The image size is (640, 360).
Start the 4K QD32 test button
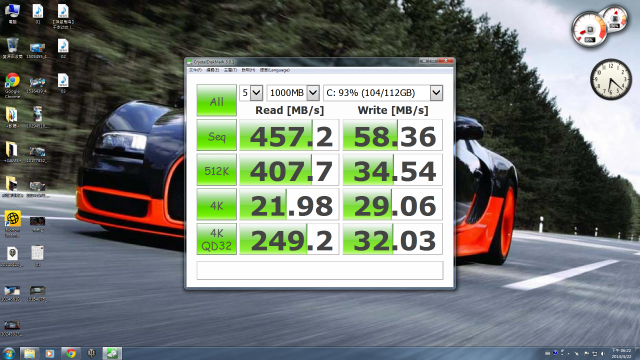click(216, 239)
